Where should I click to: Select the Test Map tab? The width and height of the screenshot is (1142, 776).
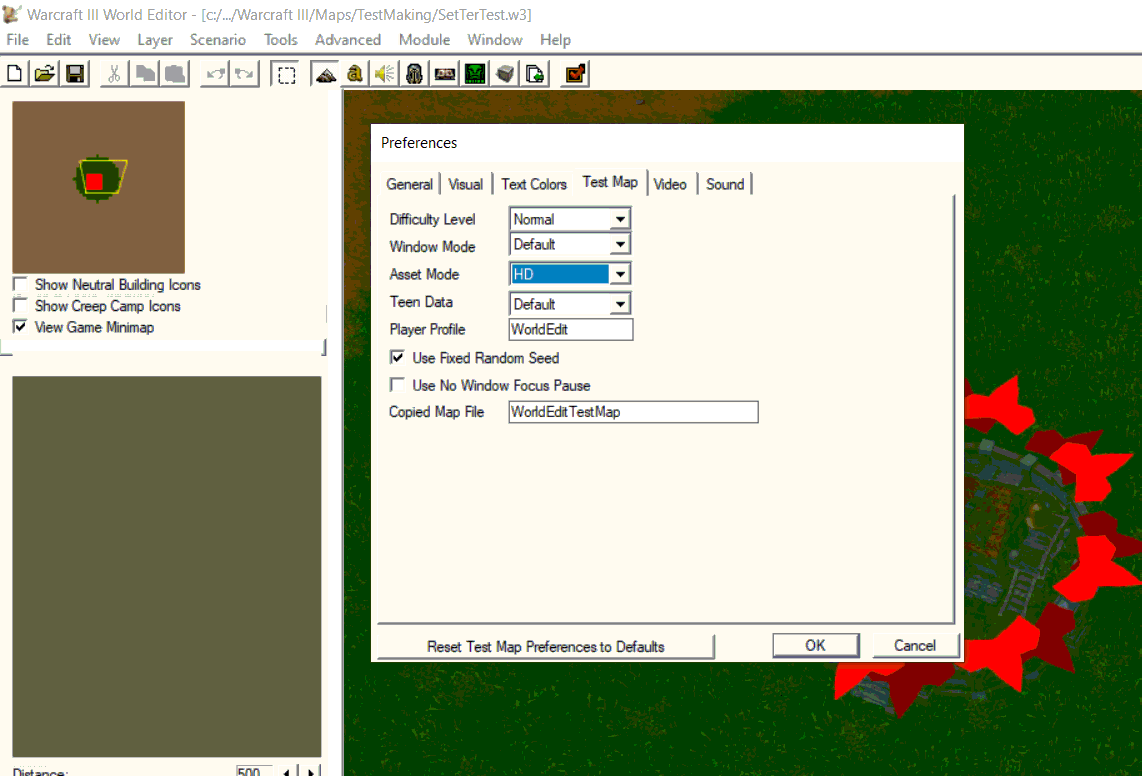tap(610, 182)
